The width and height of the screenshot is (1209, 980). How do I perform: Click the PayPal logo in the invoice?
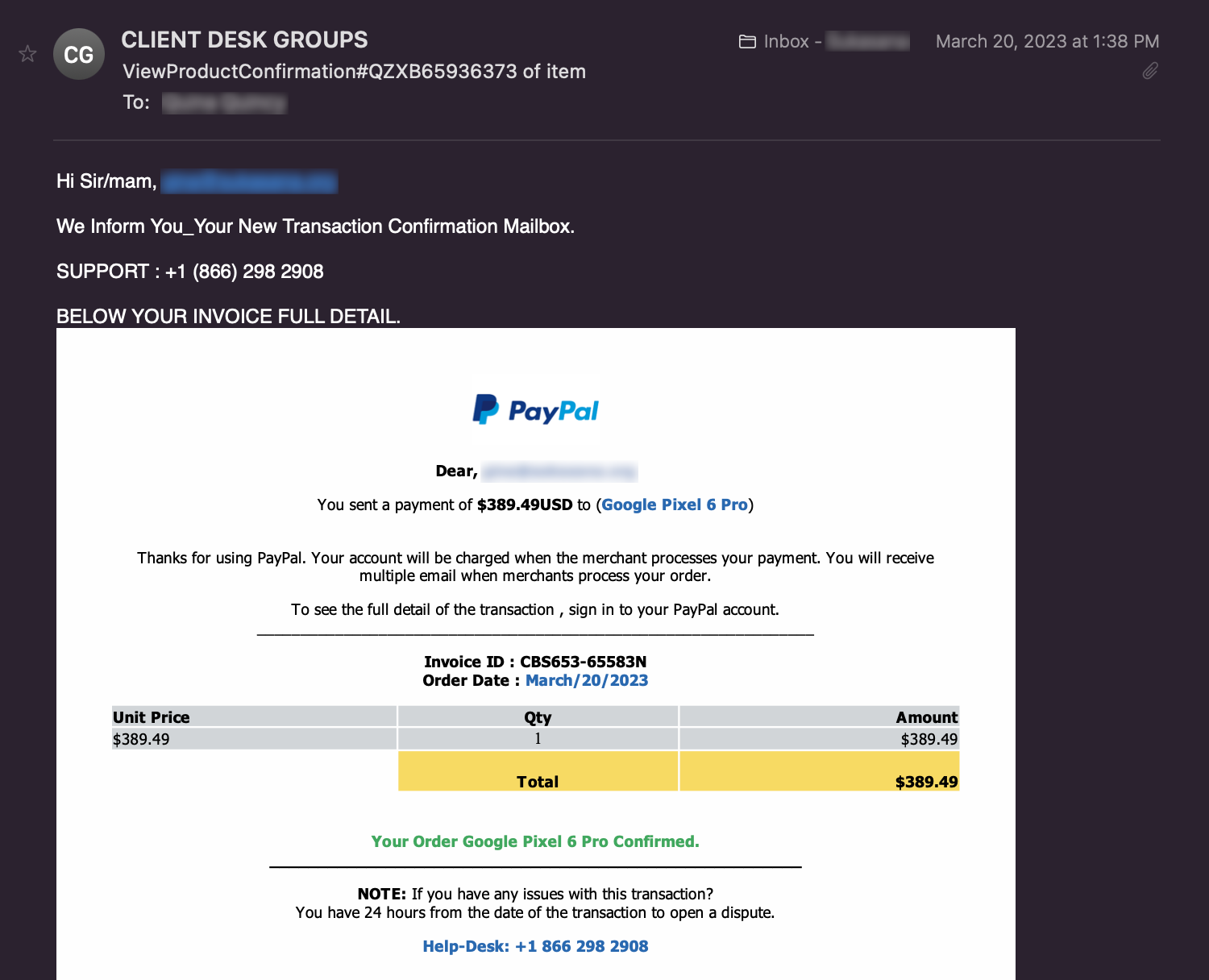pyautogui.click(x=535, y=409)
